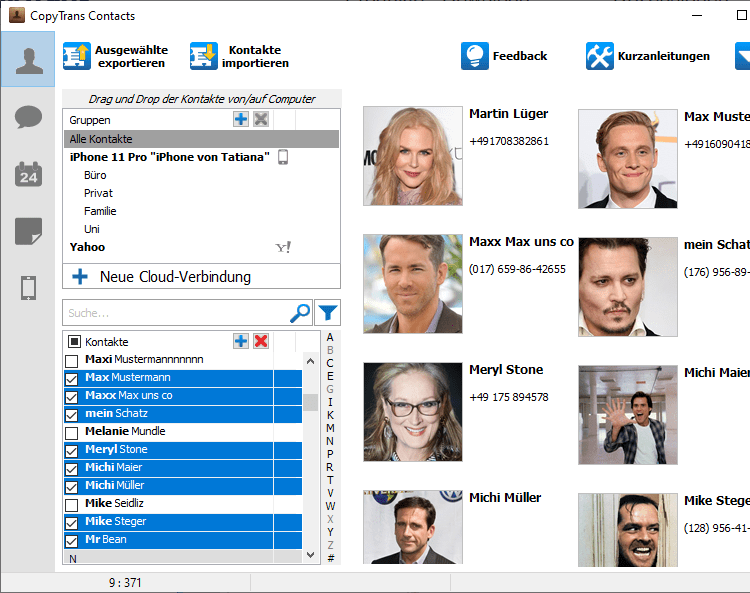Delete selected contacts with red X
The image size is (750, 593).
[261, 341]
